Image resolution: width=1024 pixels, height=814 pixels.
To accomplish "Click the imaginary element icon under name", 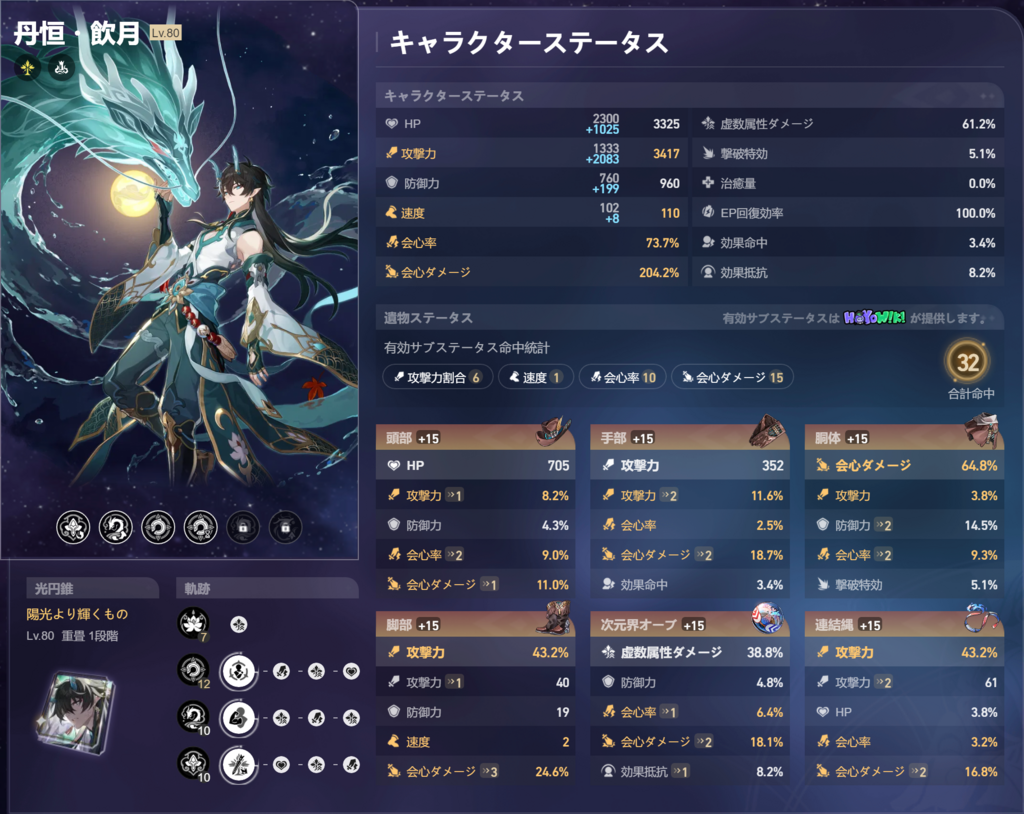I will tap(27, 67).
